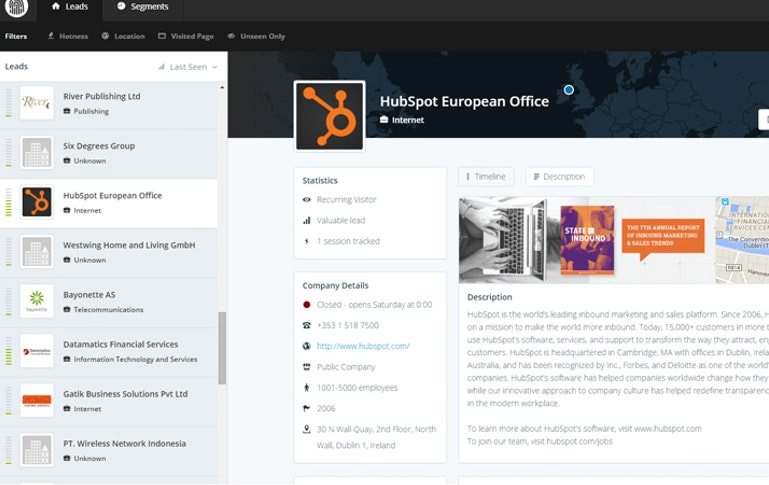The image size is (769, 485).
Task: Click the HubSpot sprocket logo in company header
Action: coord(329,115)
